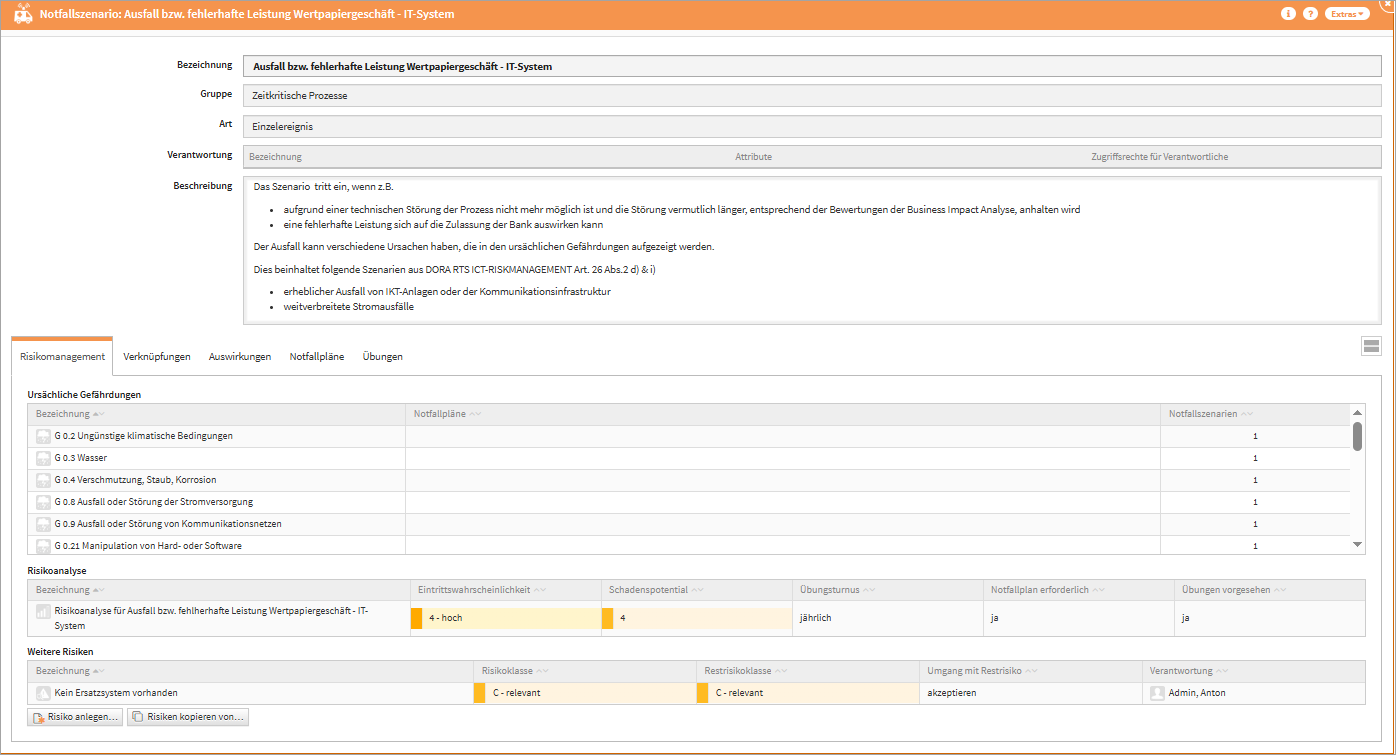Screen dimensions: 1396x755
Task: Click warning icon beside Kein Ersatzsystem vorhanden
Action: [x=43, y=693]
